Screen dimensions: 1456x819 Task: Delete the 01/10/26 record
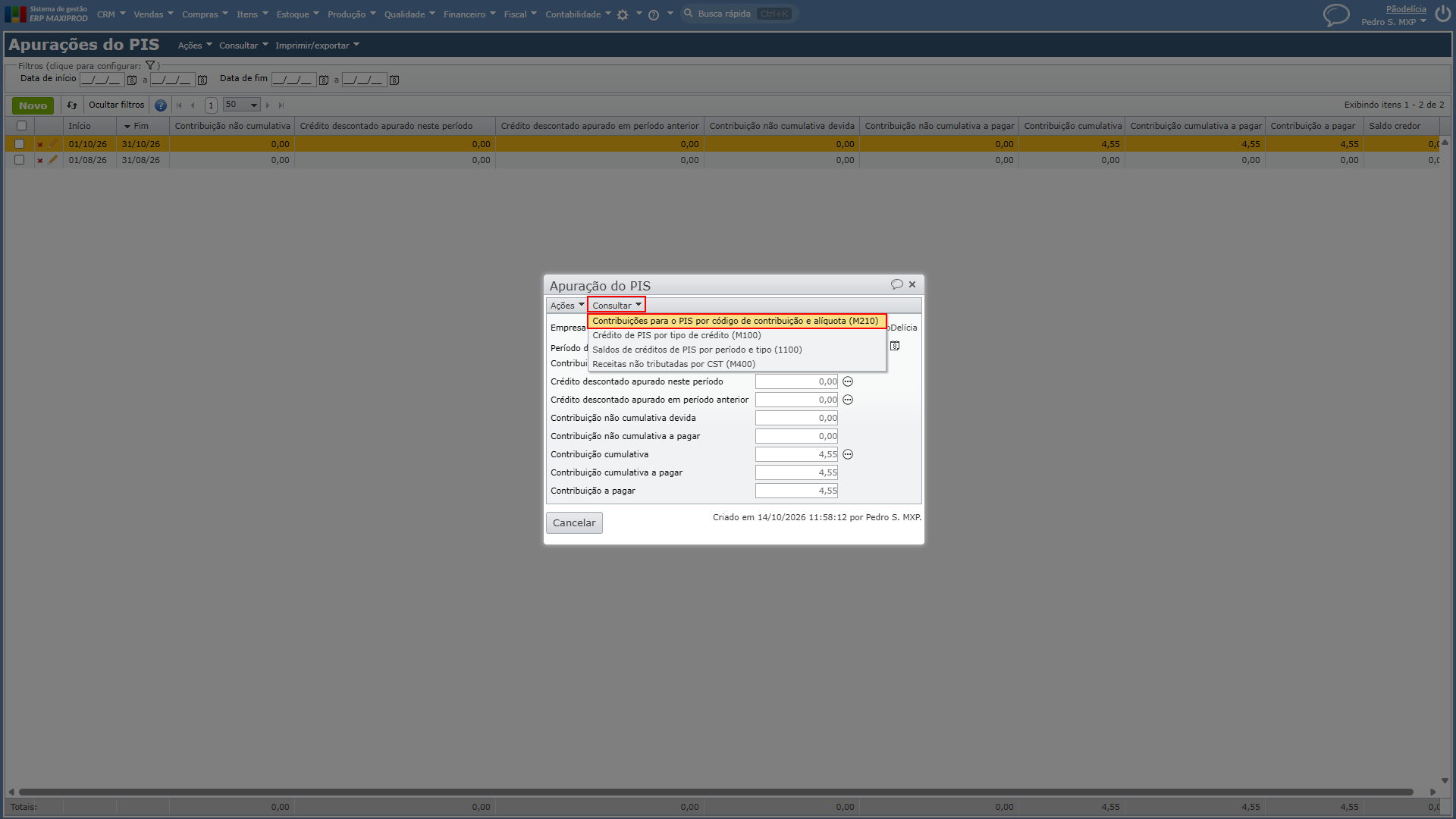click(40, 144)
